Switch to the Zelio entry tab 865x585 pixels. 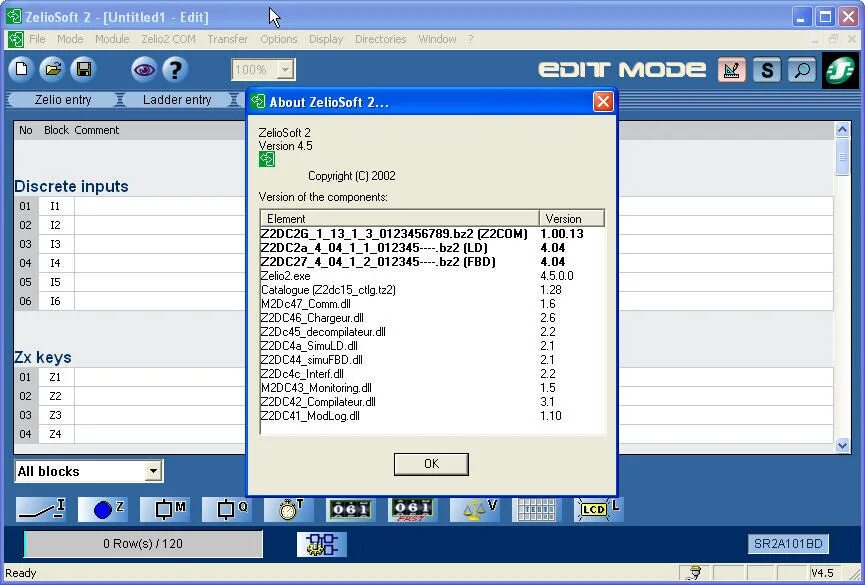pos(63,100)
